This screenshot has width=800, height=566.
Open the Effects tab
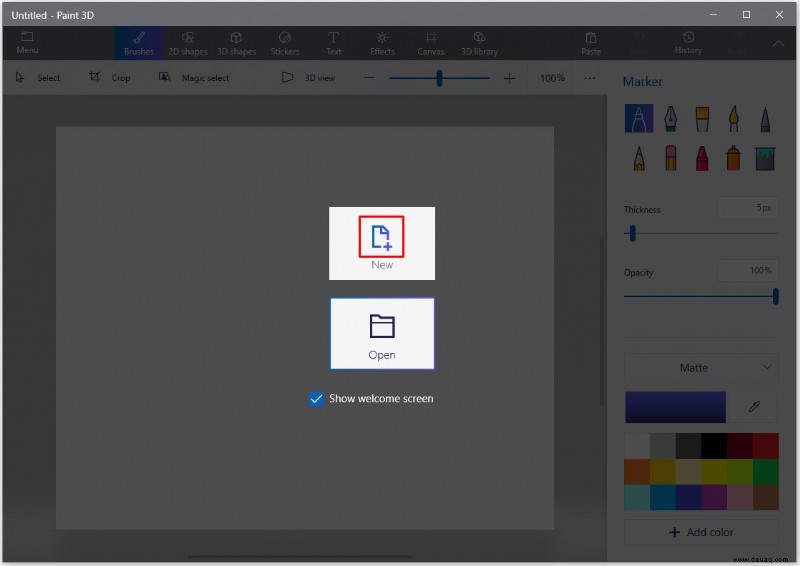tap(382, 43)
